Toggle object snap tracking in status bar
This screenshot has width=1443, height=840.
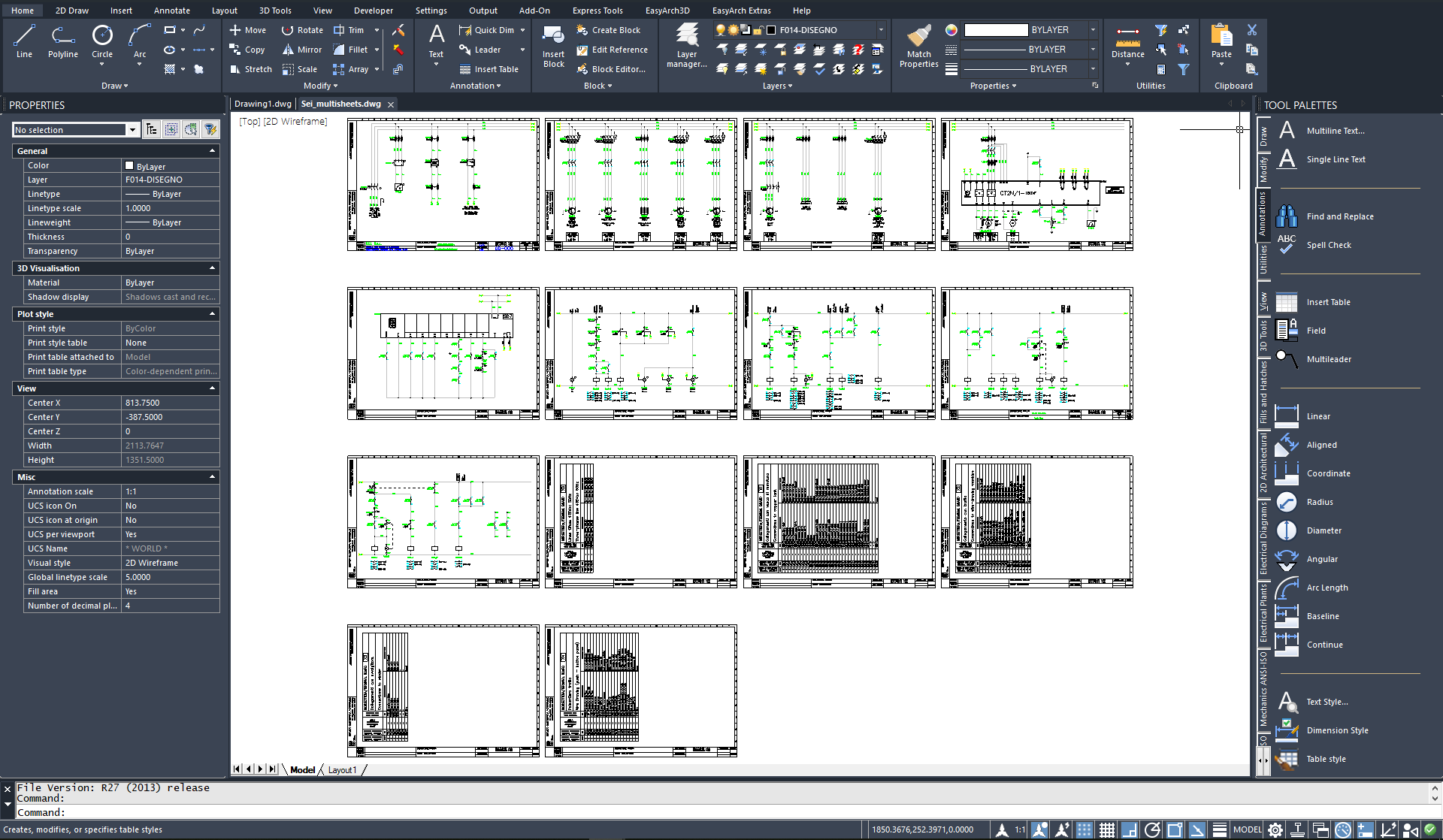(1197, 830)
